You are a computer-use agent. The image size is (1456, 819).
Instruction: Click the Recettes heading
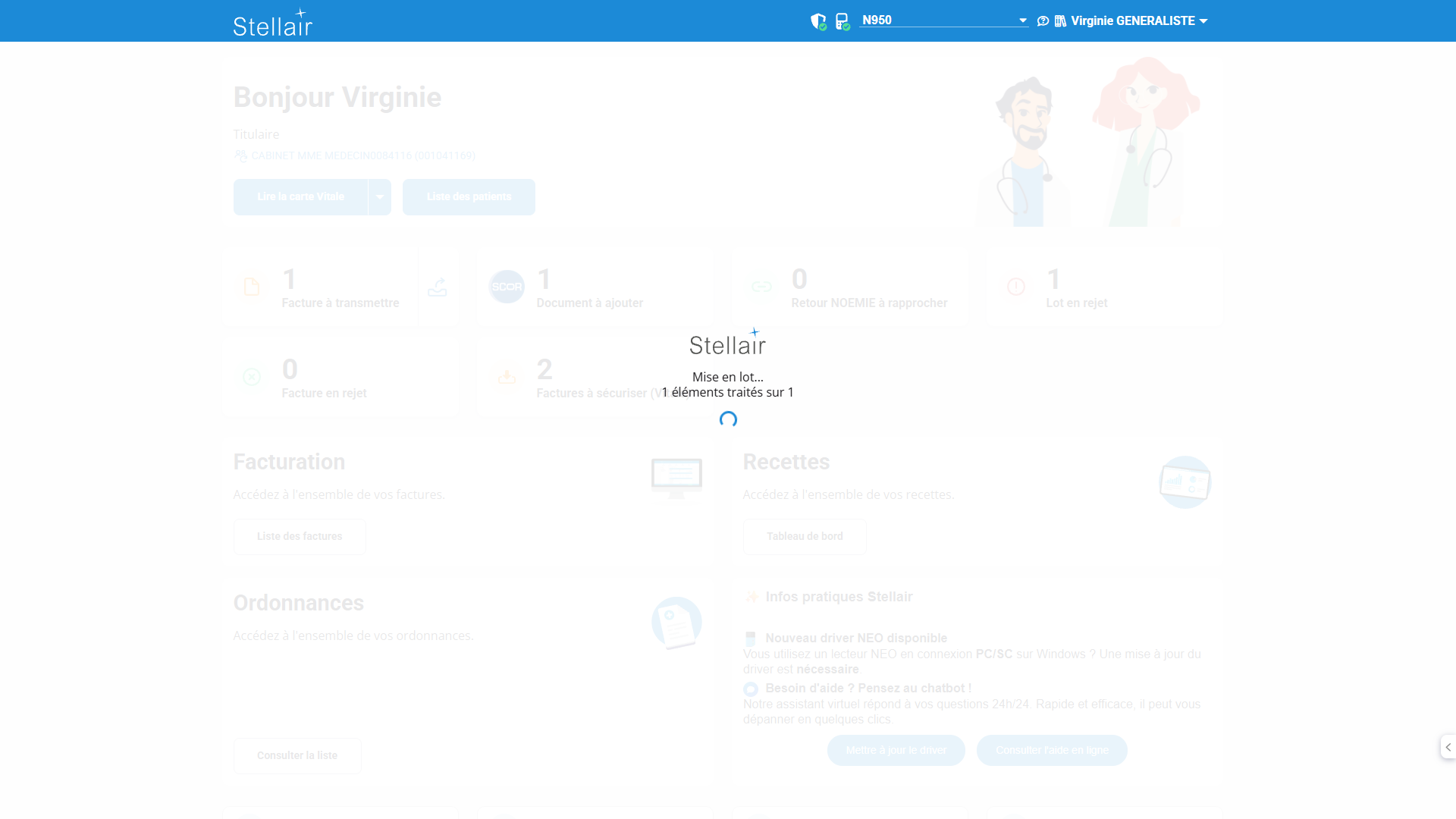pos(786,462)
